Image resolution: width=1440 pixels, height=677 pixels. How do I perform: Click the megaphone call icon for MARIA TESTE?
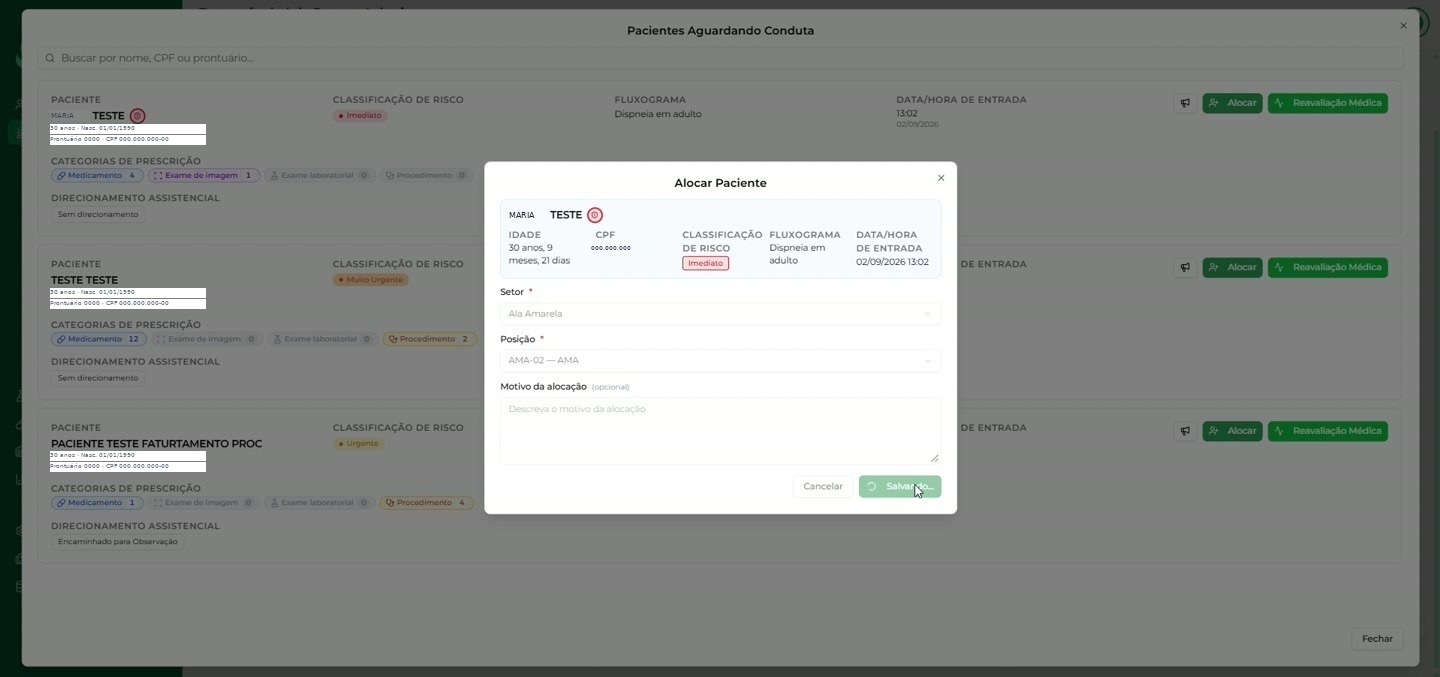coord(1185,103)
